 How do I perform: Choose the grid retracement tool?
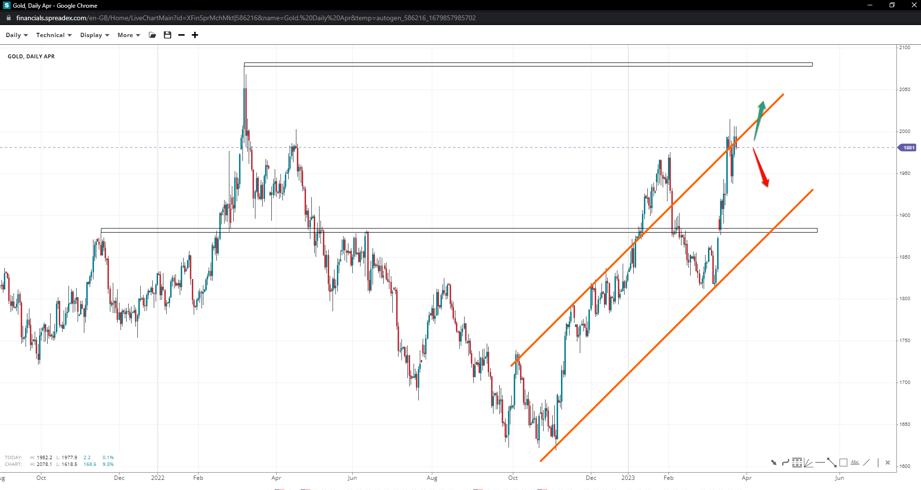pyautogui.click(x=797, y=463)
